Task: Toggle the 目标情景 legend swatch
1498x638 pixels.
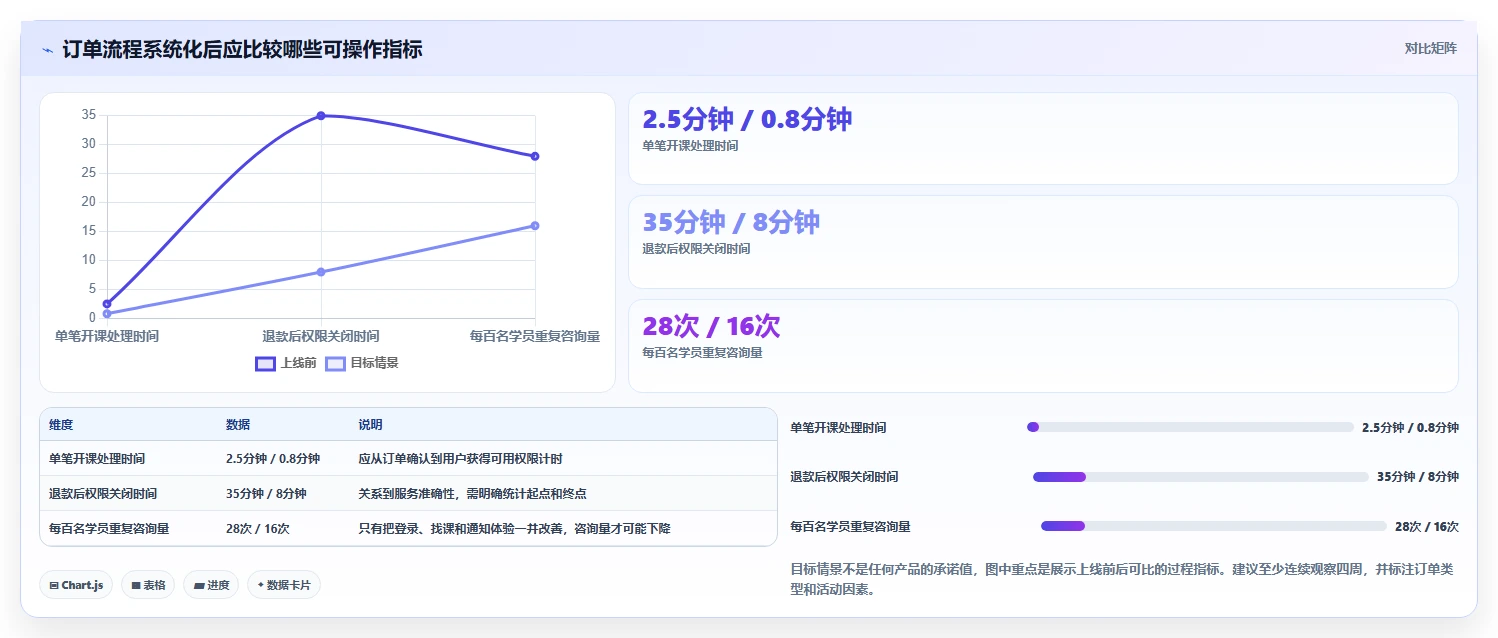Action: [335, 363]
